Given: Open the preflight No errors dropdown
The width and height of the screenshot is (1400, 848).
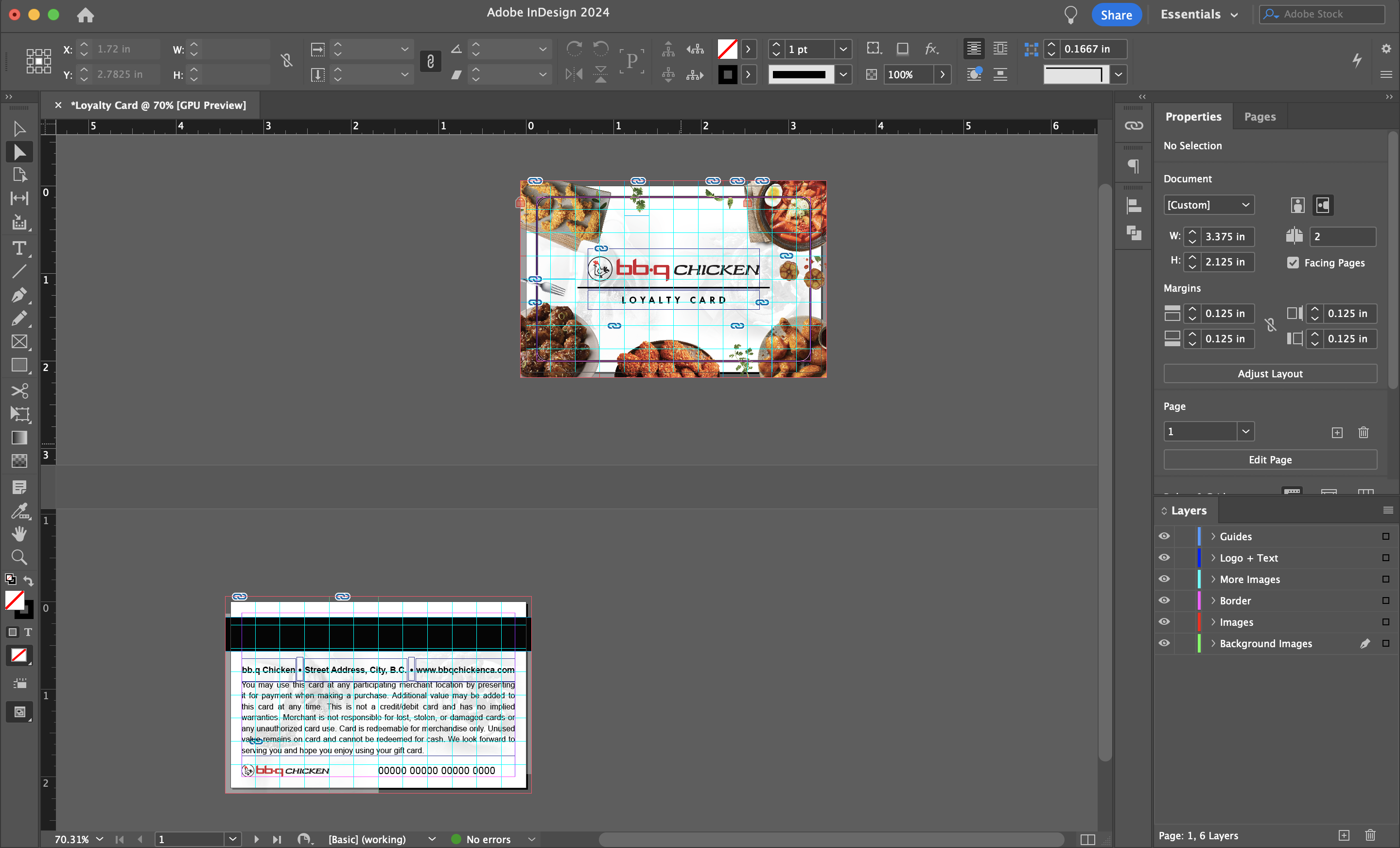Looking at the screenshot, I should pyautogui.click(x=531, y=839).
